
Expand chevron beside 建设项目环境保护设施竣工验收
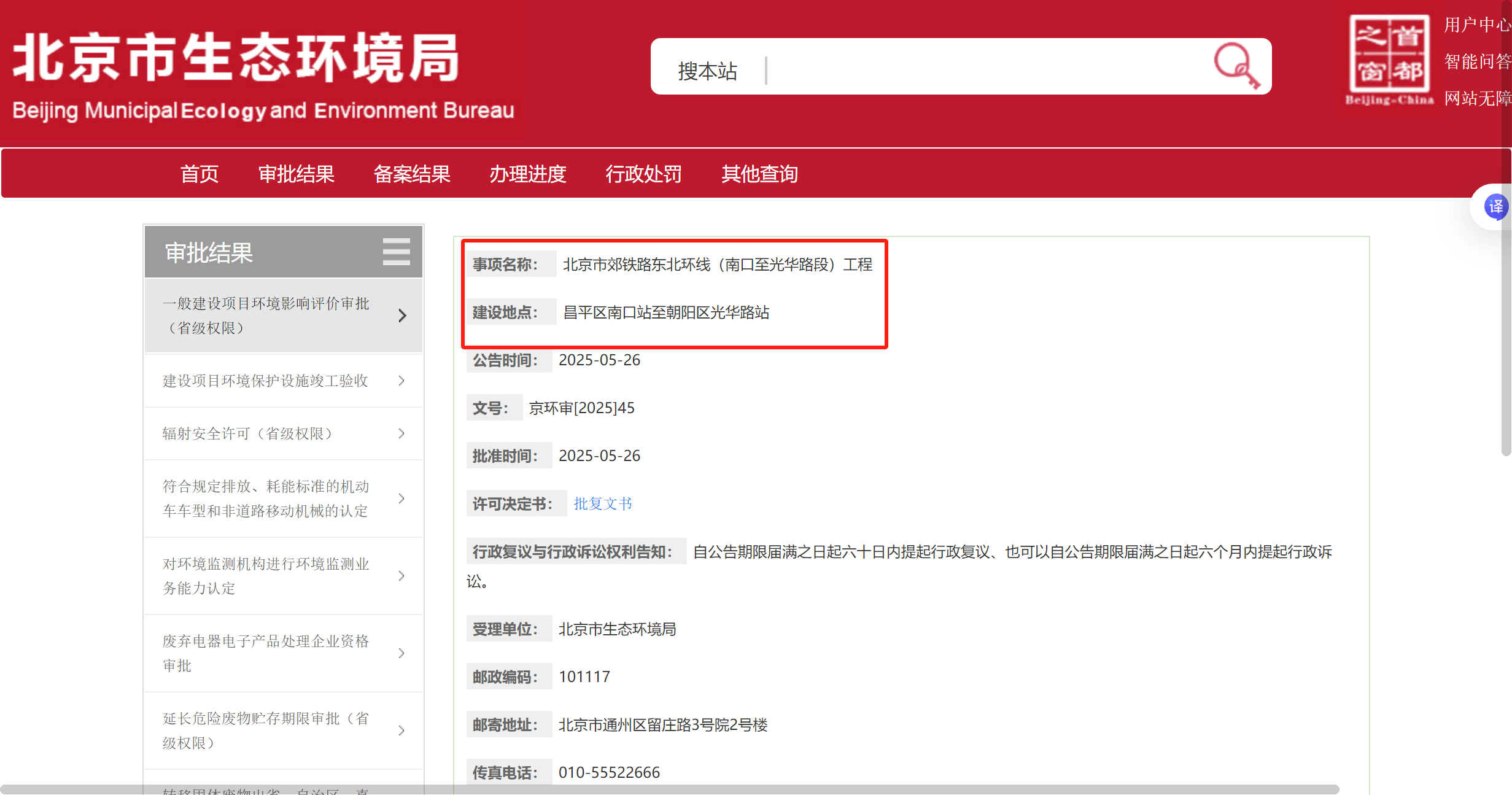click(x=401, y=381)
